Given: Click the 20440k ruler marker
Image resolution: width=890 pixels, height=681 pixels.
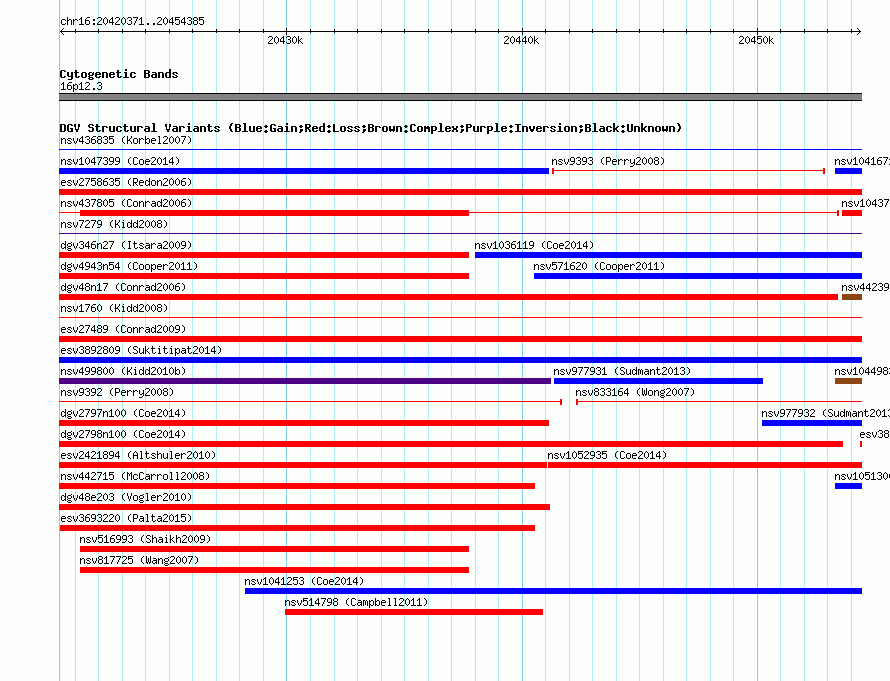Looking at the screenshot, I should tap(521, 40).
